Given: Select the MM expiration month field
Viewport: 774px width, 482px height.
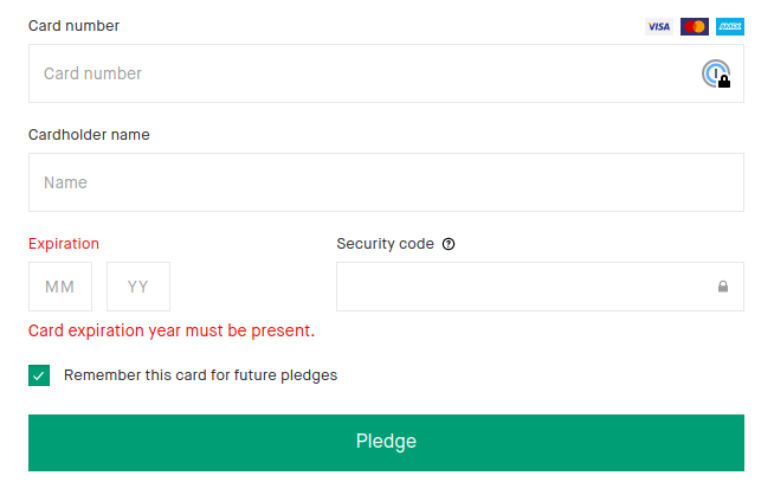Looking at the screenshot, I should point(60,287).
